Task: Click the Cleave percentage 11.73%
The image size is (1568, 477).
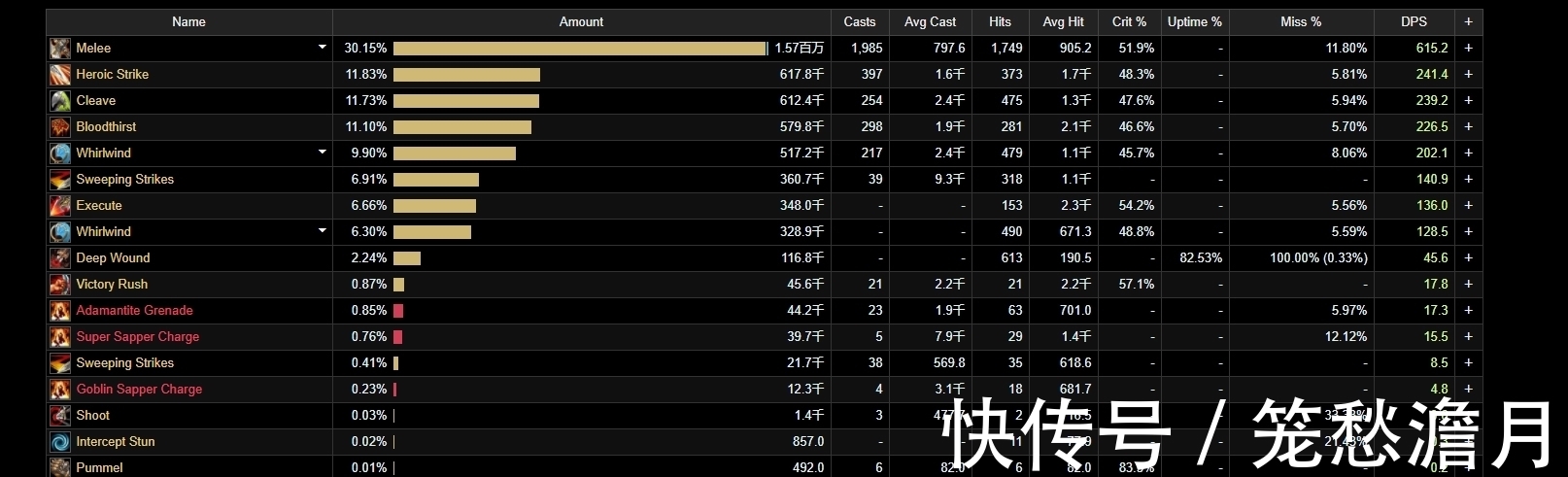Action: pos(366,100)
